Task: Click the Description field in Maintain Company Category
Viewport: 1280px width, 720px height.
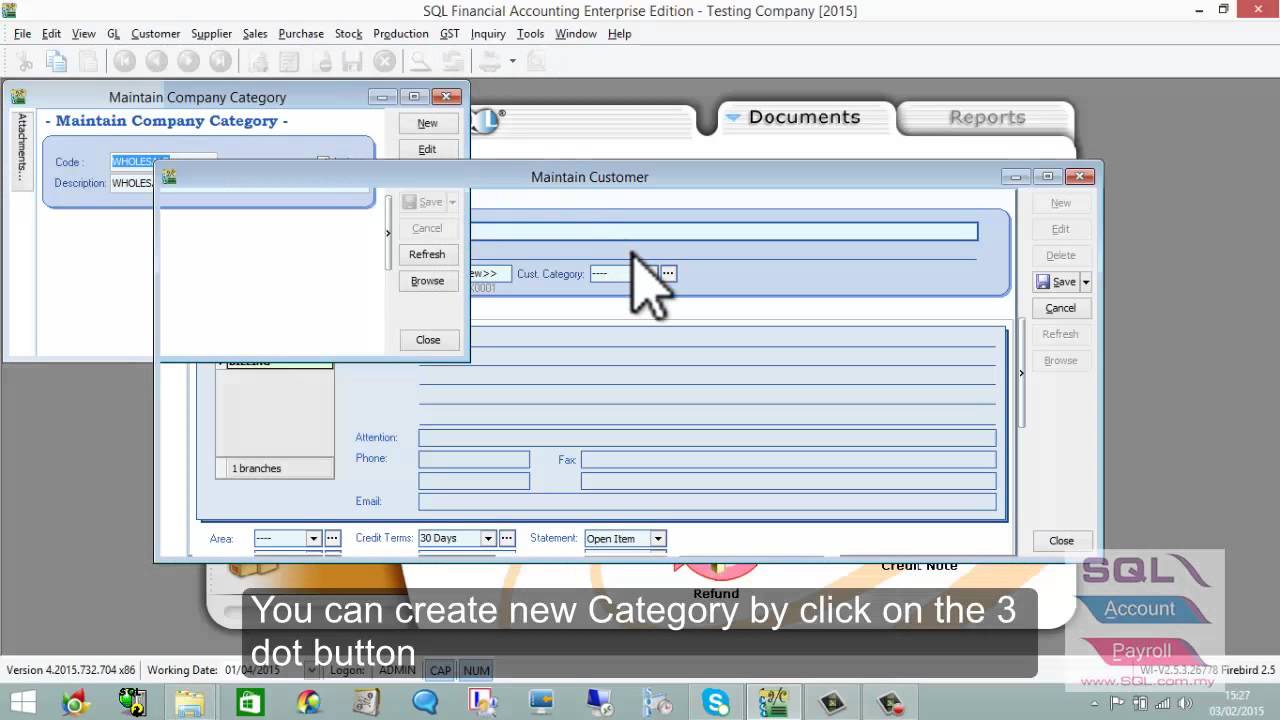Action: [132, 183]
